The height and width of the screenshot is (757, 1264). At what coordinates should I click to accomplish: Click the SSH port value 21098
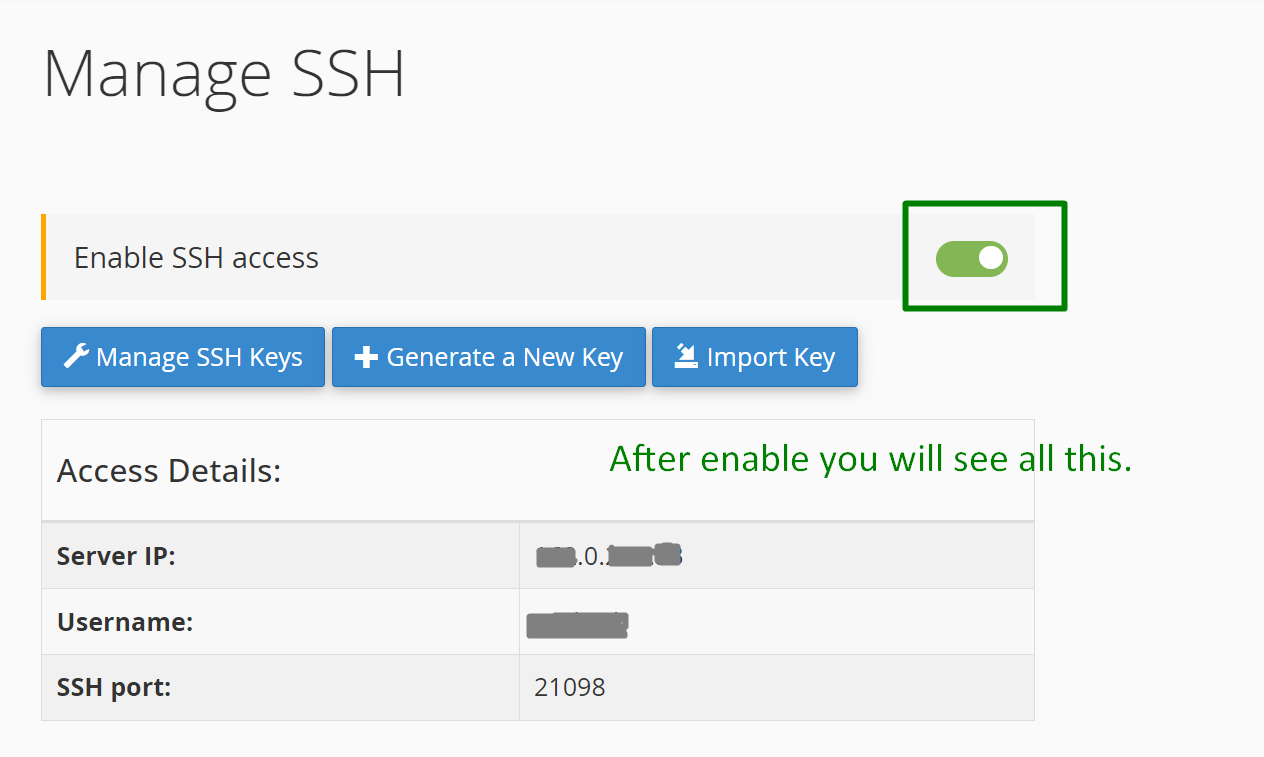coord(570,688)
